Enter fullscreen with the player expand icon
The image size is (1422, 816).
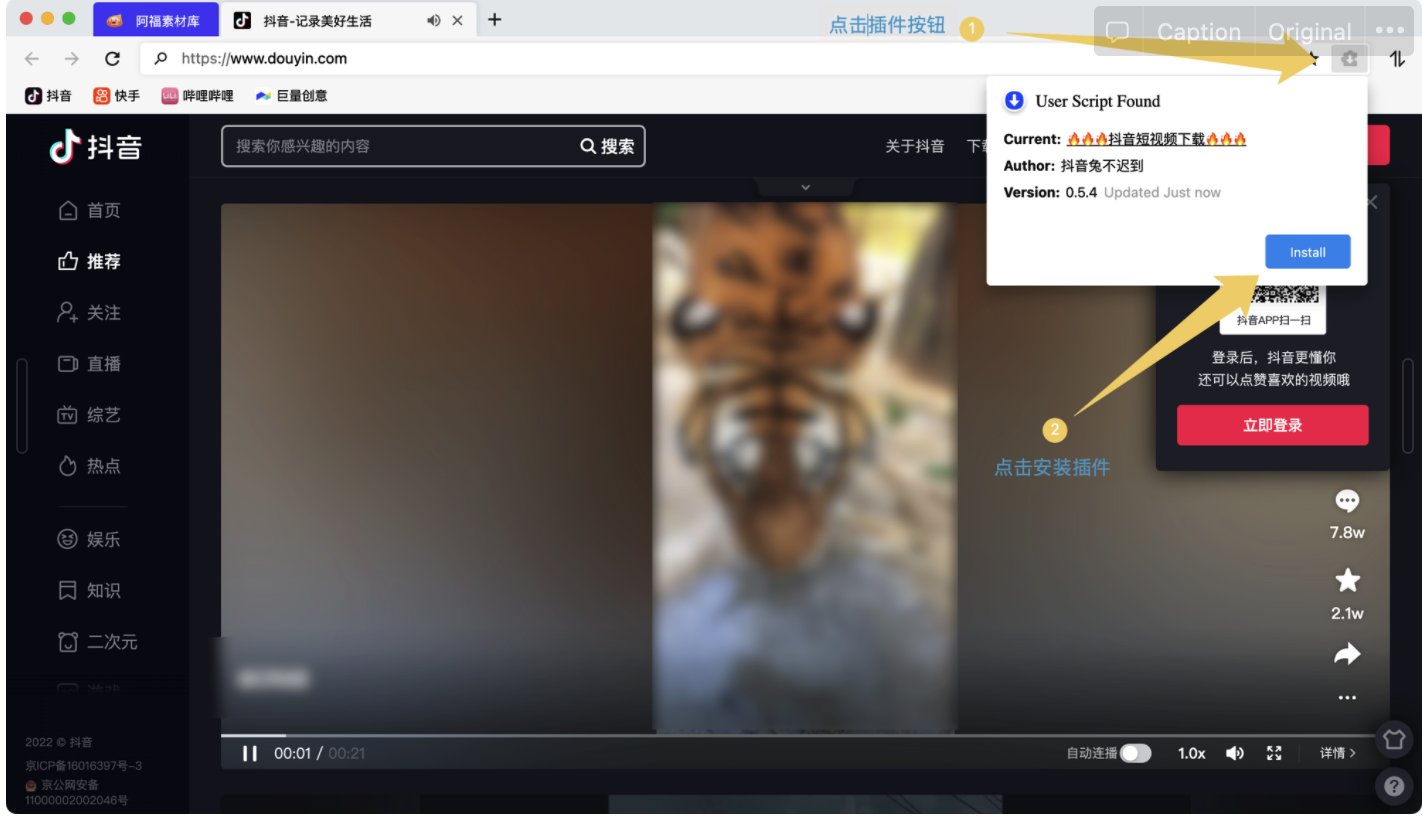coord(1274,753)
